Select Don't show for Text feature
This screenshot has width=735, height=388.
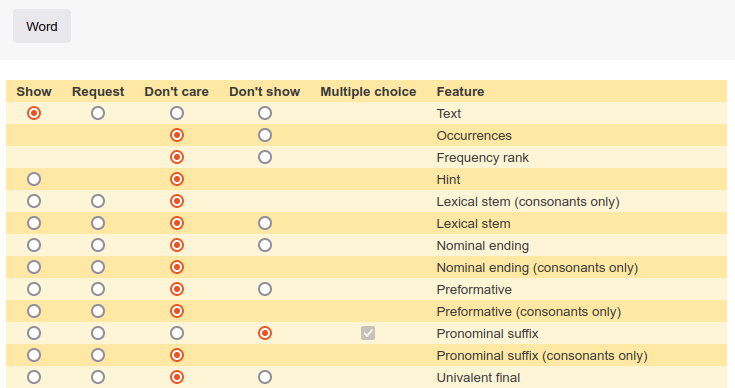coord(265,113)
